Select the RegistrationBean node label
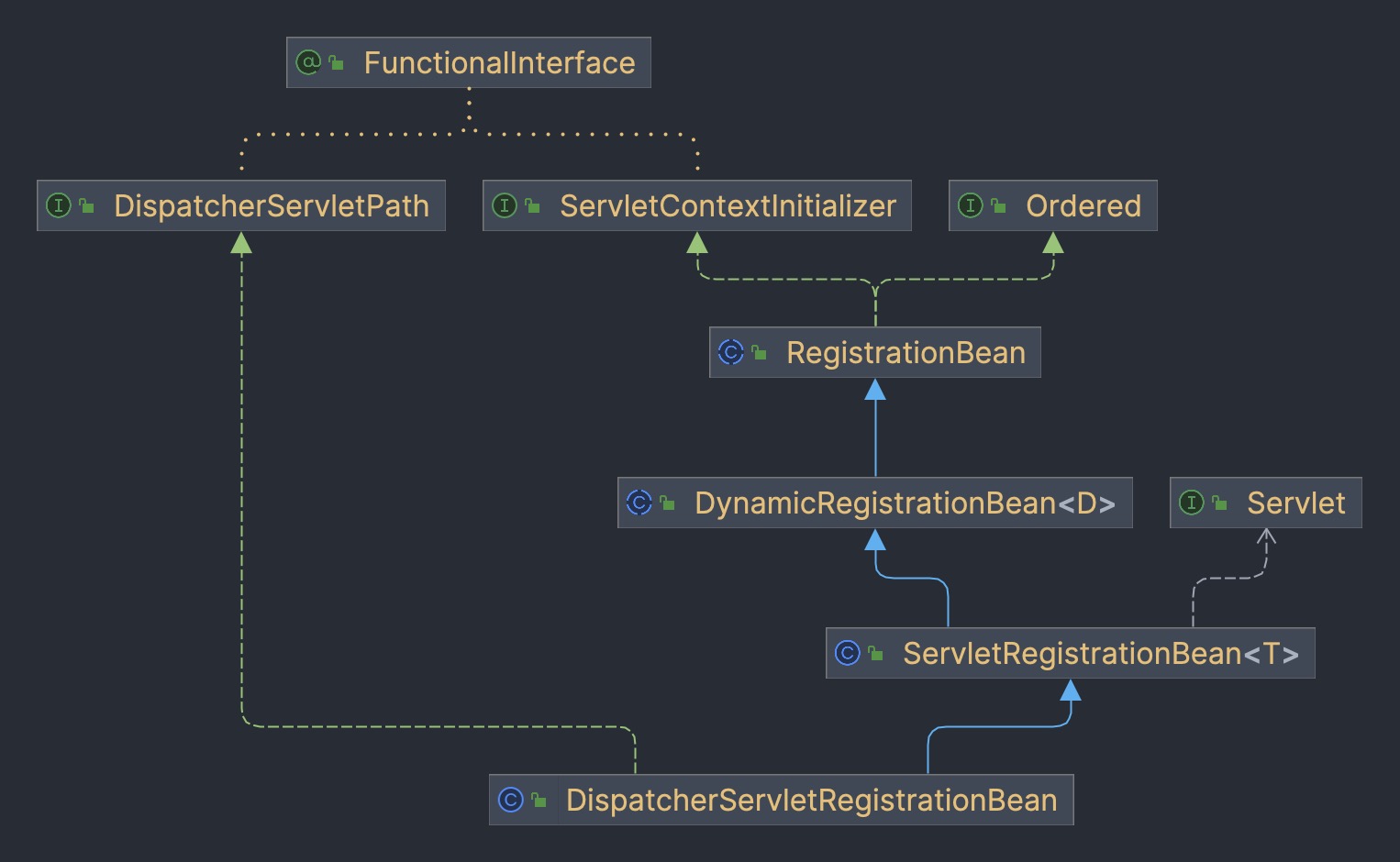The image size is (1400, 862). coord(906,352)
